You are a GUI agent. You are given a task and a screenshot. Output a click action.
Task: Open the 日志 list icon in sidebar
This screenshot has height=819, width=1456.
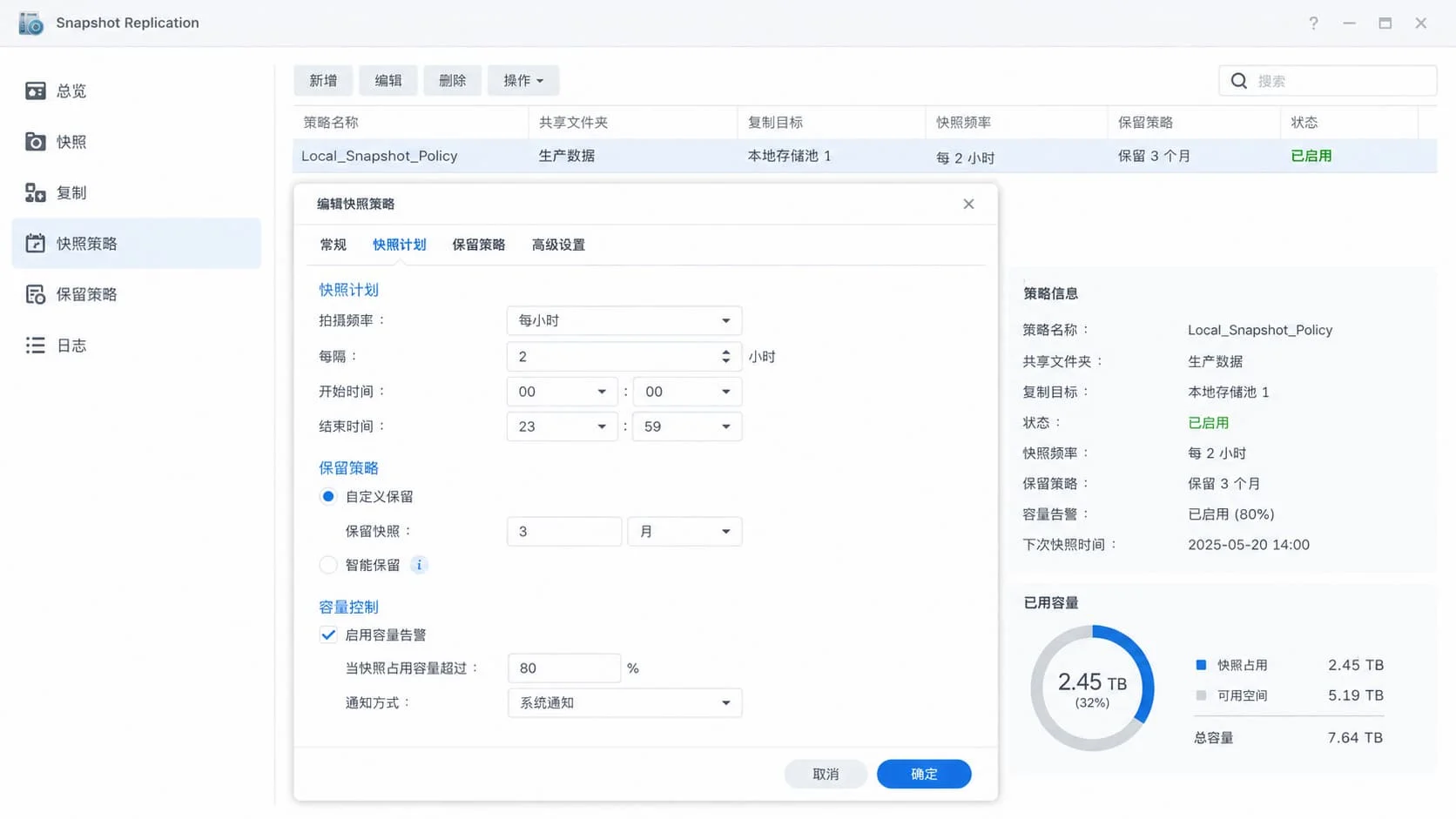pos(36,346)
